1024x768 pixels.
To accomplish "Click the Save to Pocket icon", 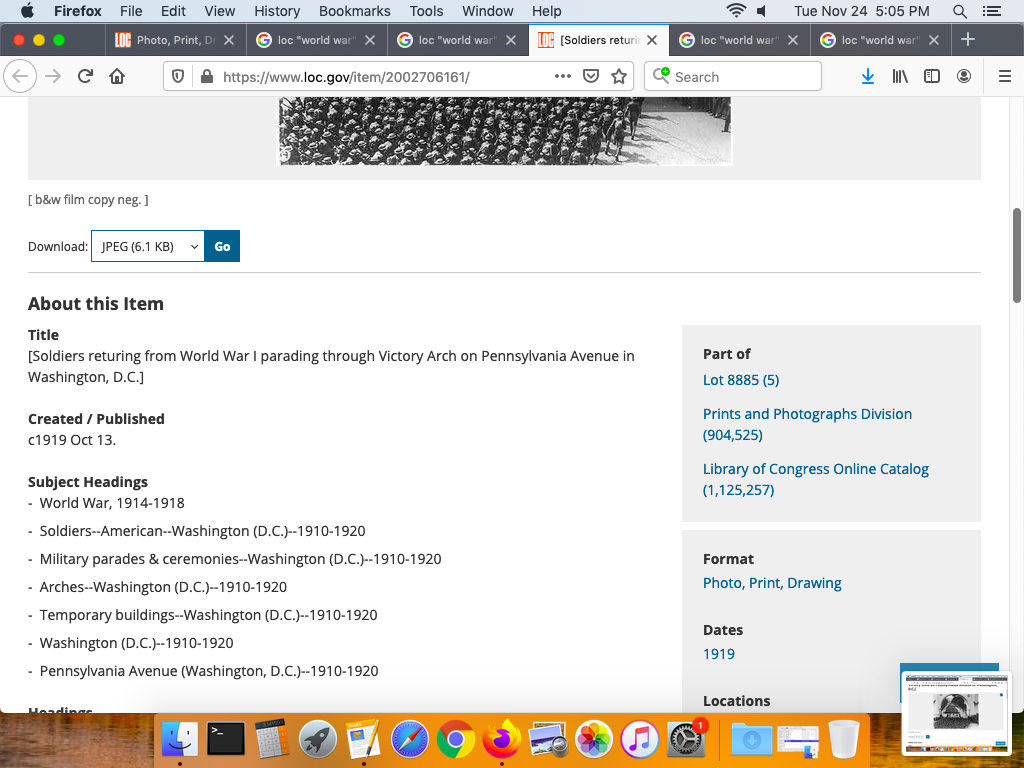I will click(x=591, y=77).
